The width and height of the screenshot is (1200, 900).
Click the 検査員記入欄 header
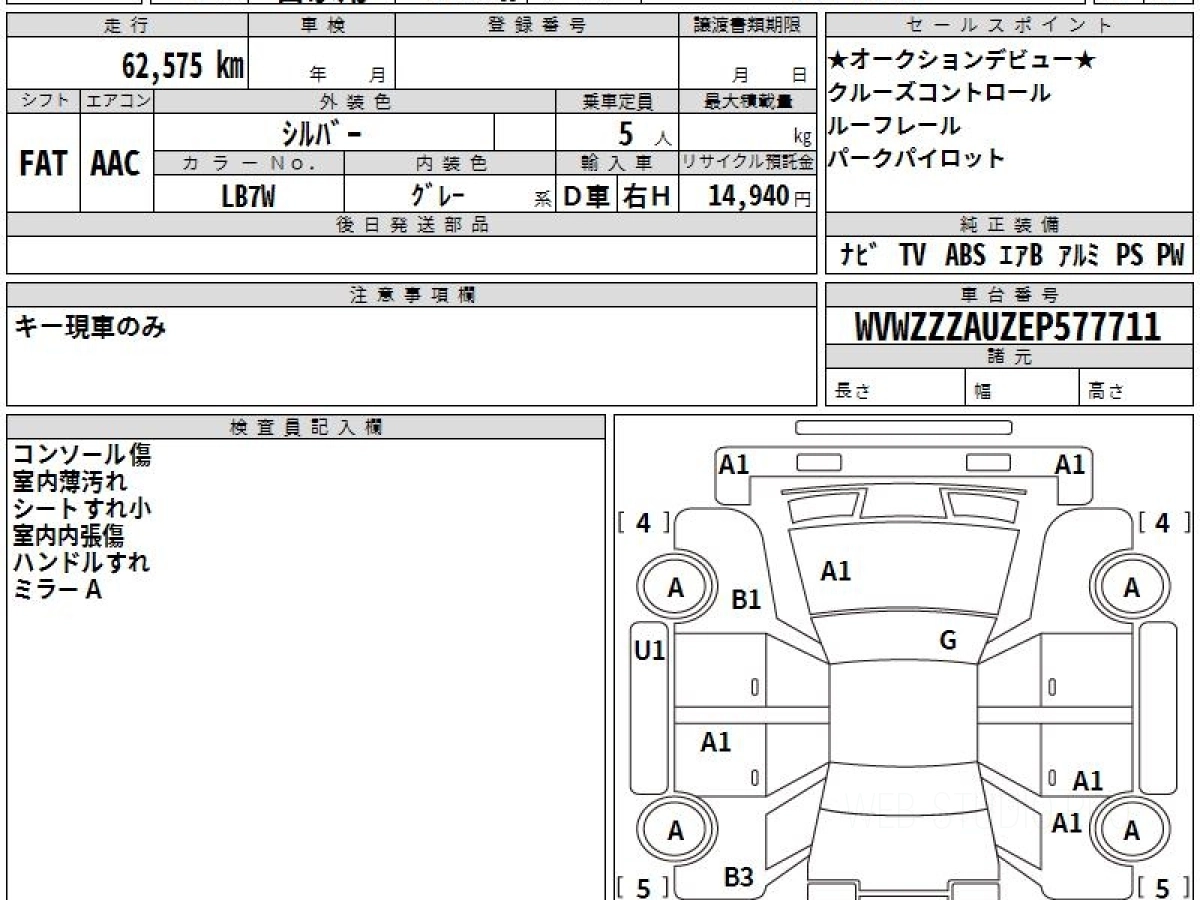tap(306, 427)
